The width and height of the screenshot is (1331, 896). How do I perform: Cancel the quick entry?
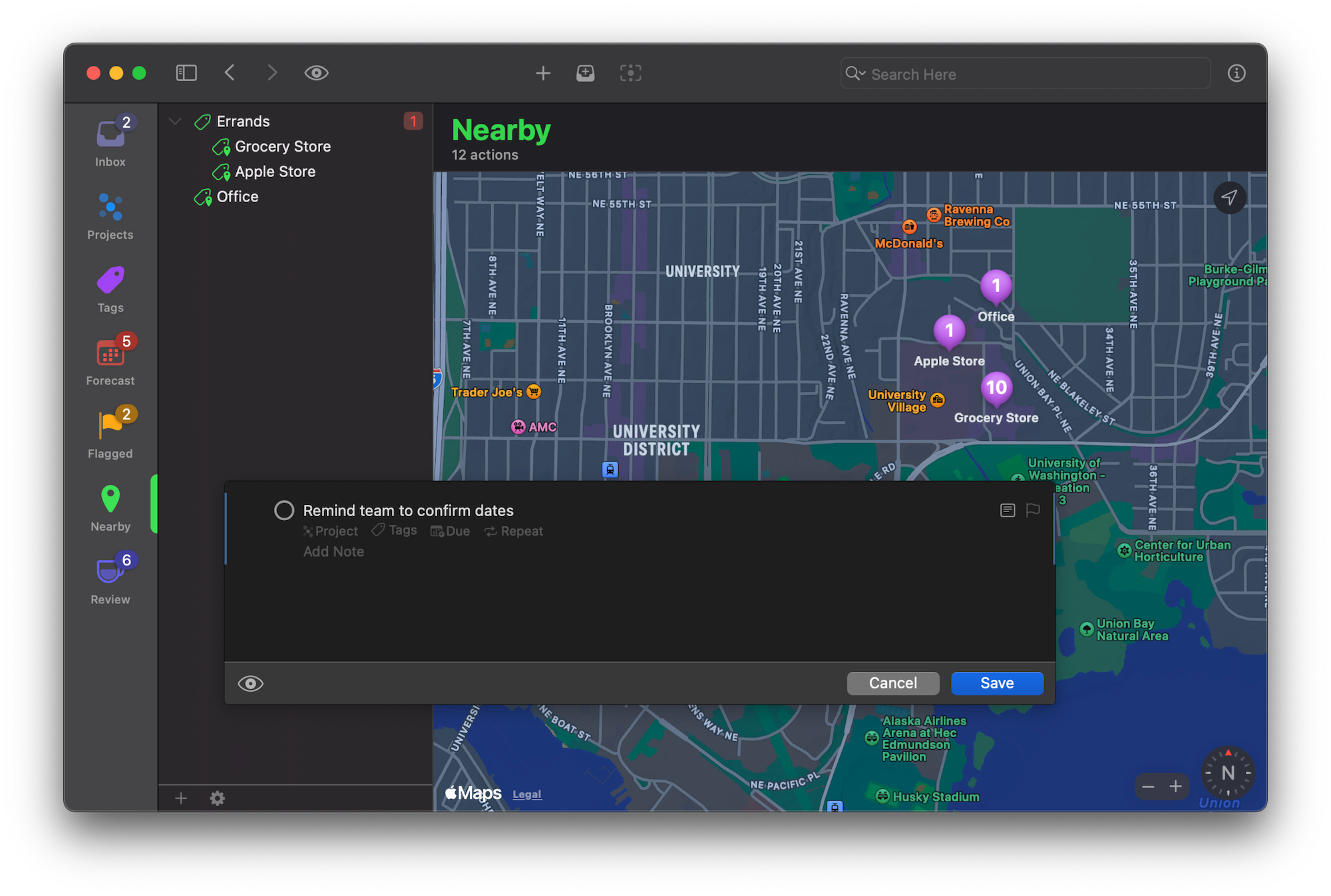click(893, 683)
